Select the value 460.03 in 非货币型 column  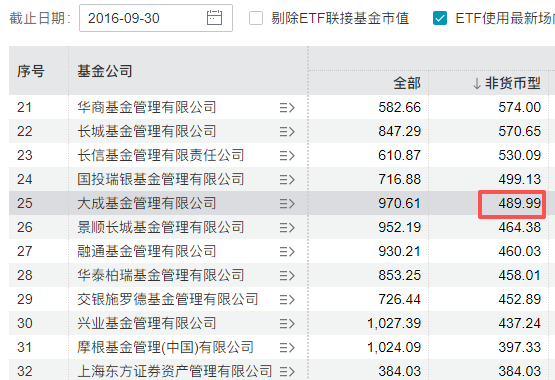[520, 251]
